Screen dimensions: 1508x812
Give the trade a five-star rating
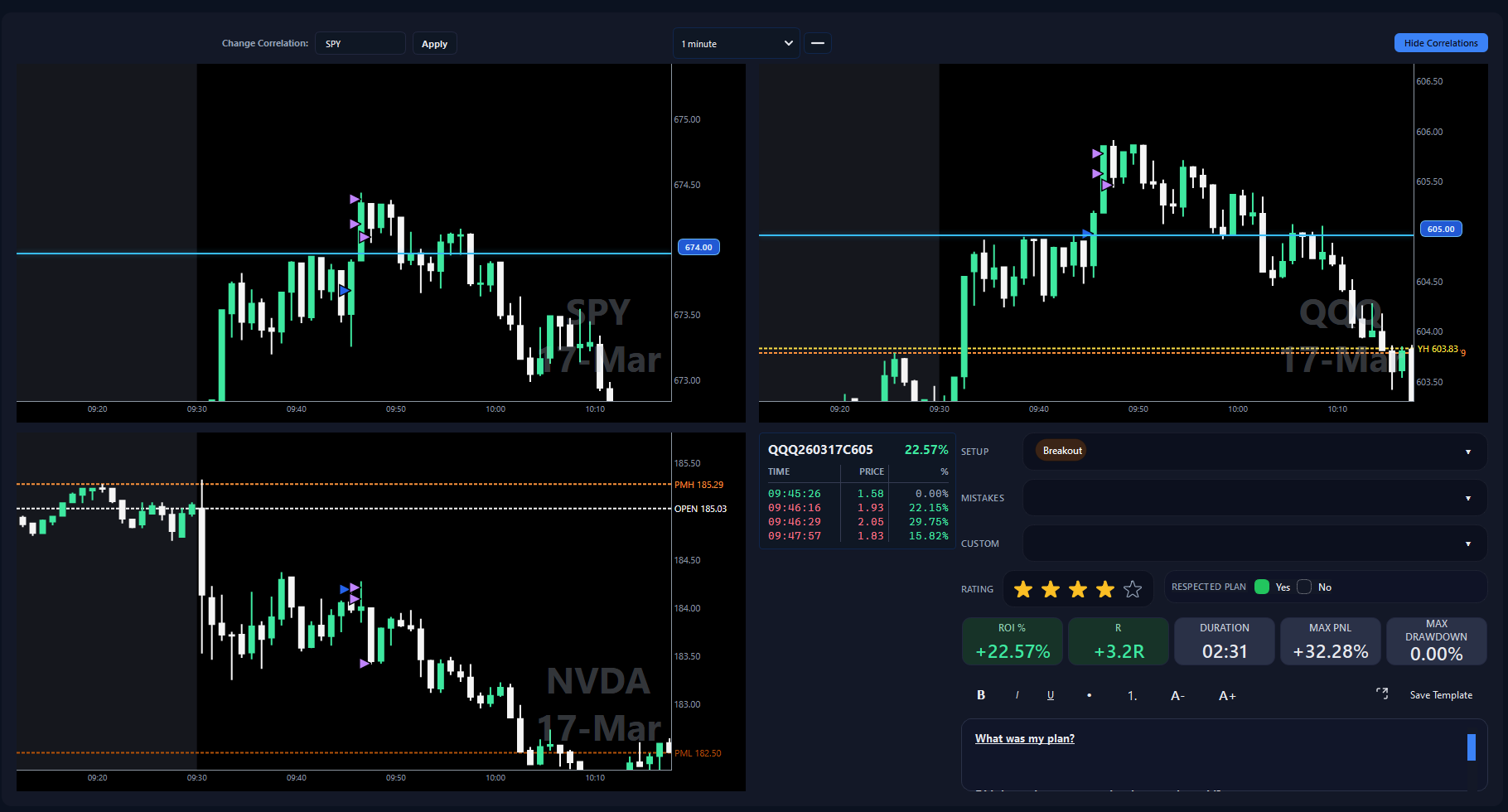click(x=1132, y=588)
